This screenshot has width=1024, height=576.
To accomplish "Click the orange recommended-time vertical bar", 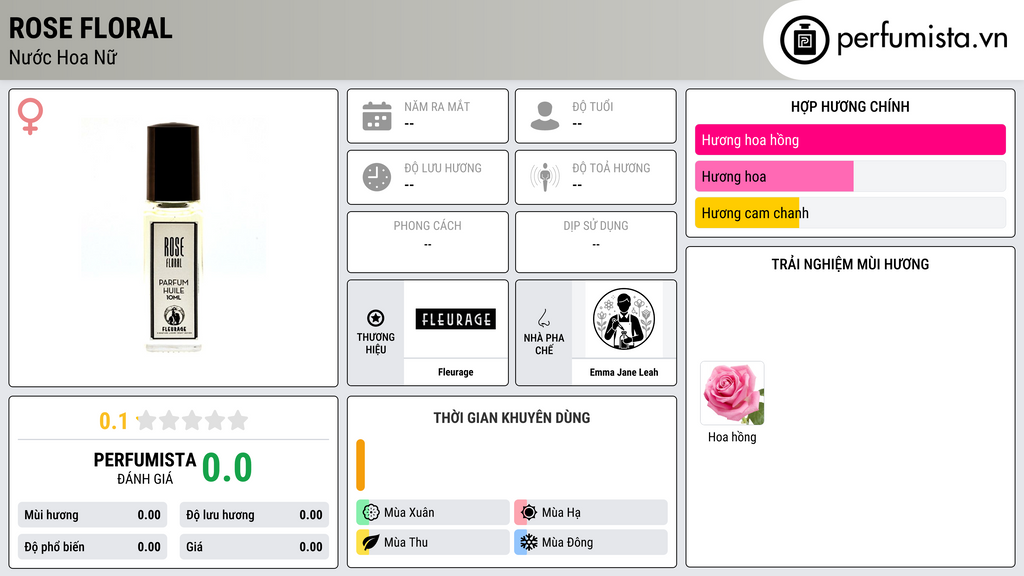I will click(360, 465).
